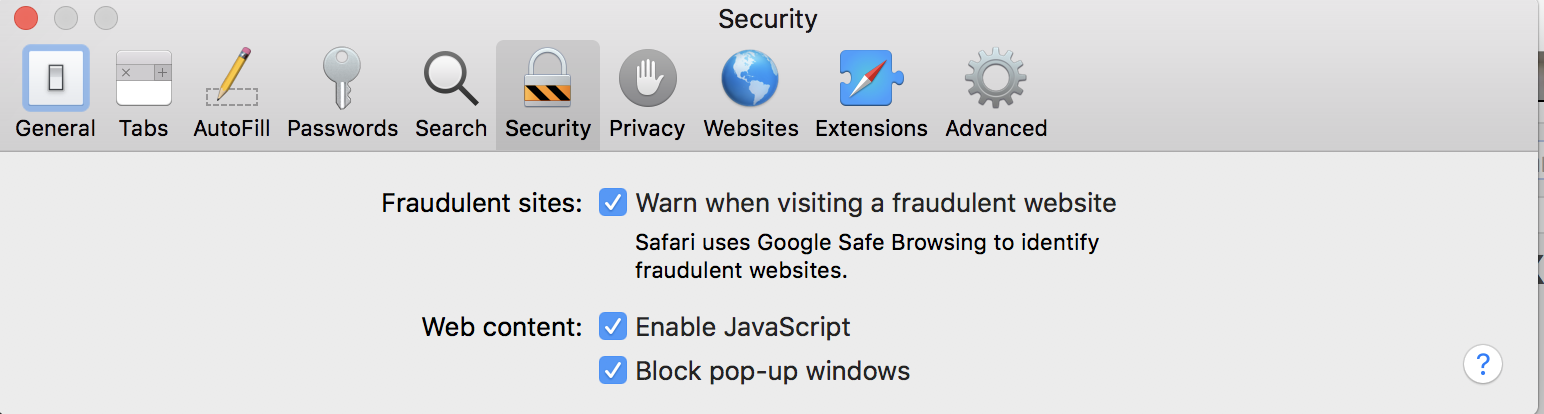Open help with the question mark button
This screenshot has width=1544, height=414.
(1483, 363)
